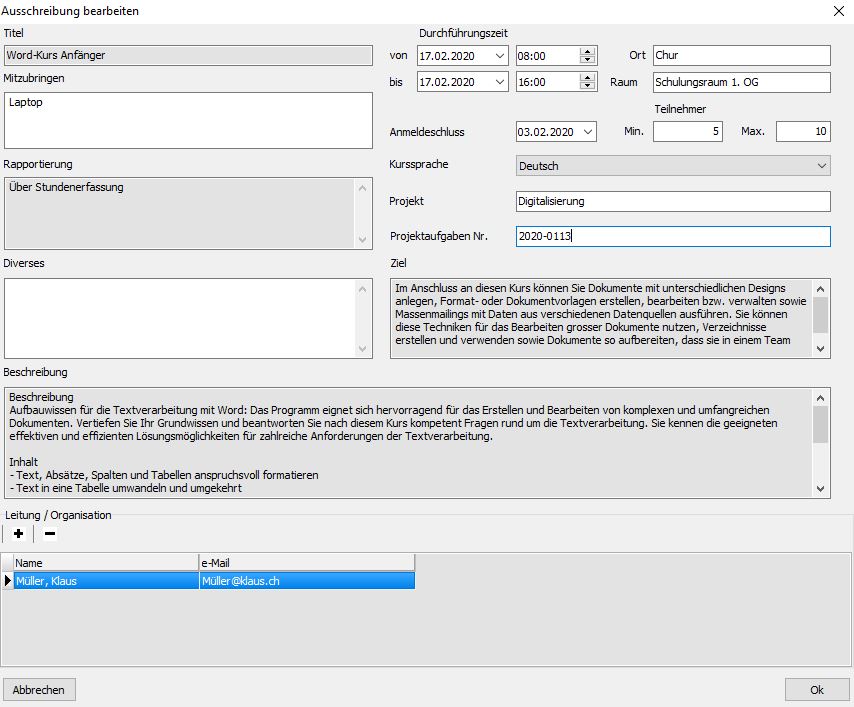The width and height of the screenshot is (854, 707).
Task: Click the plus icon to add organizer
Action: (x=18, y=534)
